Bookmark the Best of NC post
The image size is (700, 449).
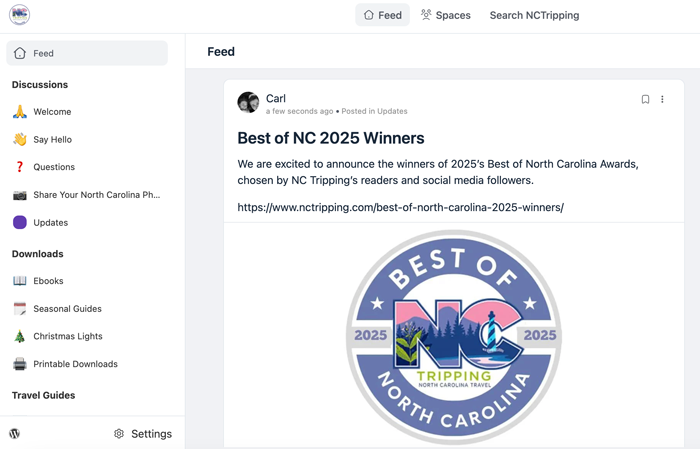[x=645, y=99]
